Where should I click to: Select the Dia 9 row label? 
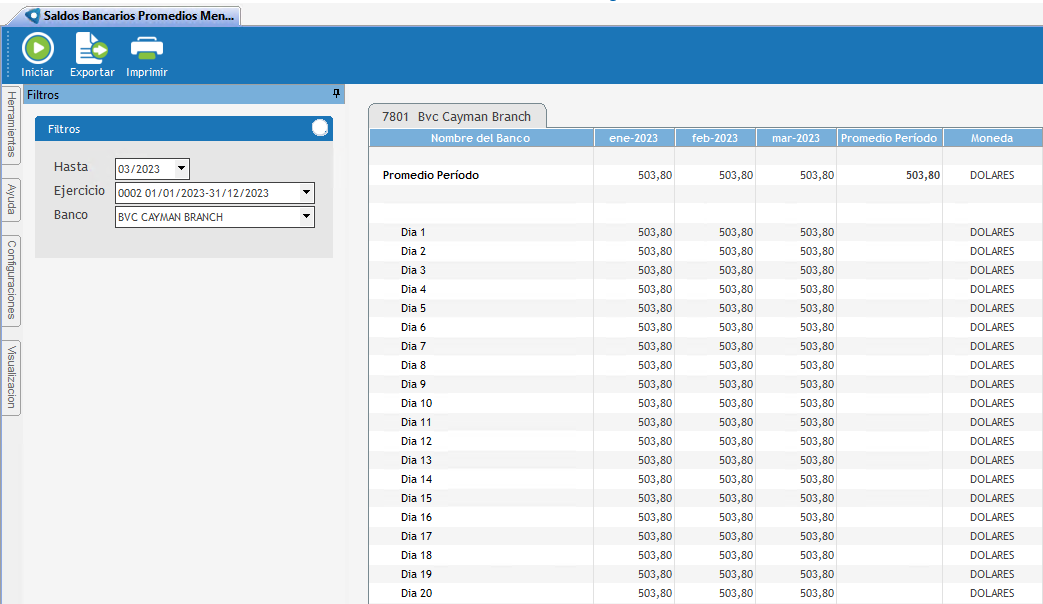[x=413, y=384]
